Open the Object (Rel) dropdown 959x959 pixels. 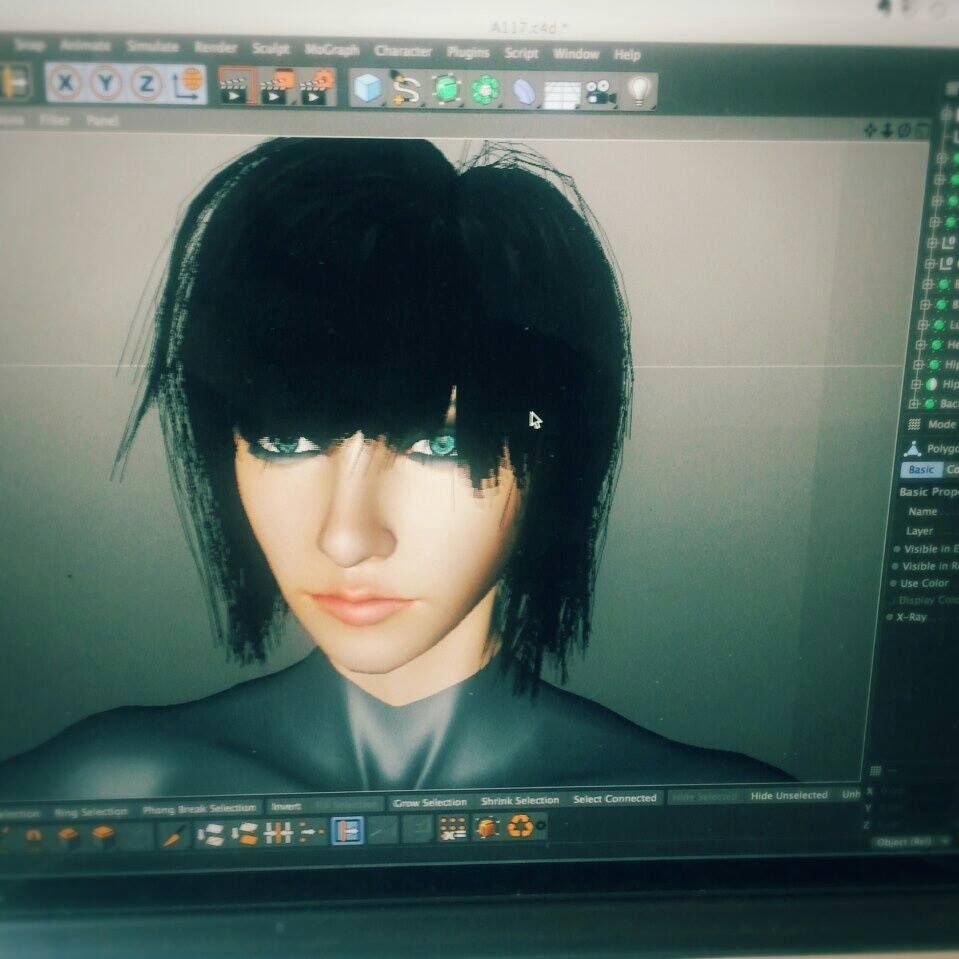(911, 842)
